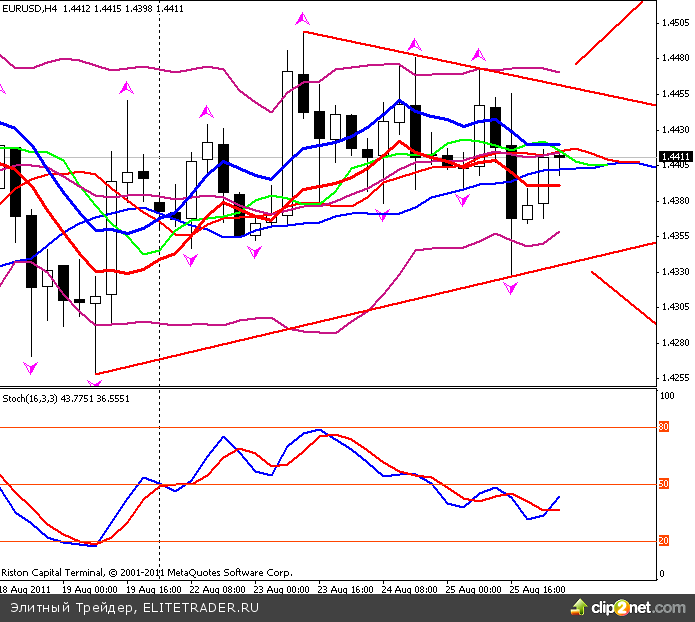The height and width of the screenshot is (622, 695).
Task: Click the 1.4255 price axis label
Action: coord(674,378)
